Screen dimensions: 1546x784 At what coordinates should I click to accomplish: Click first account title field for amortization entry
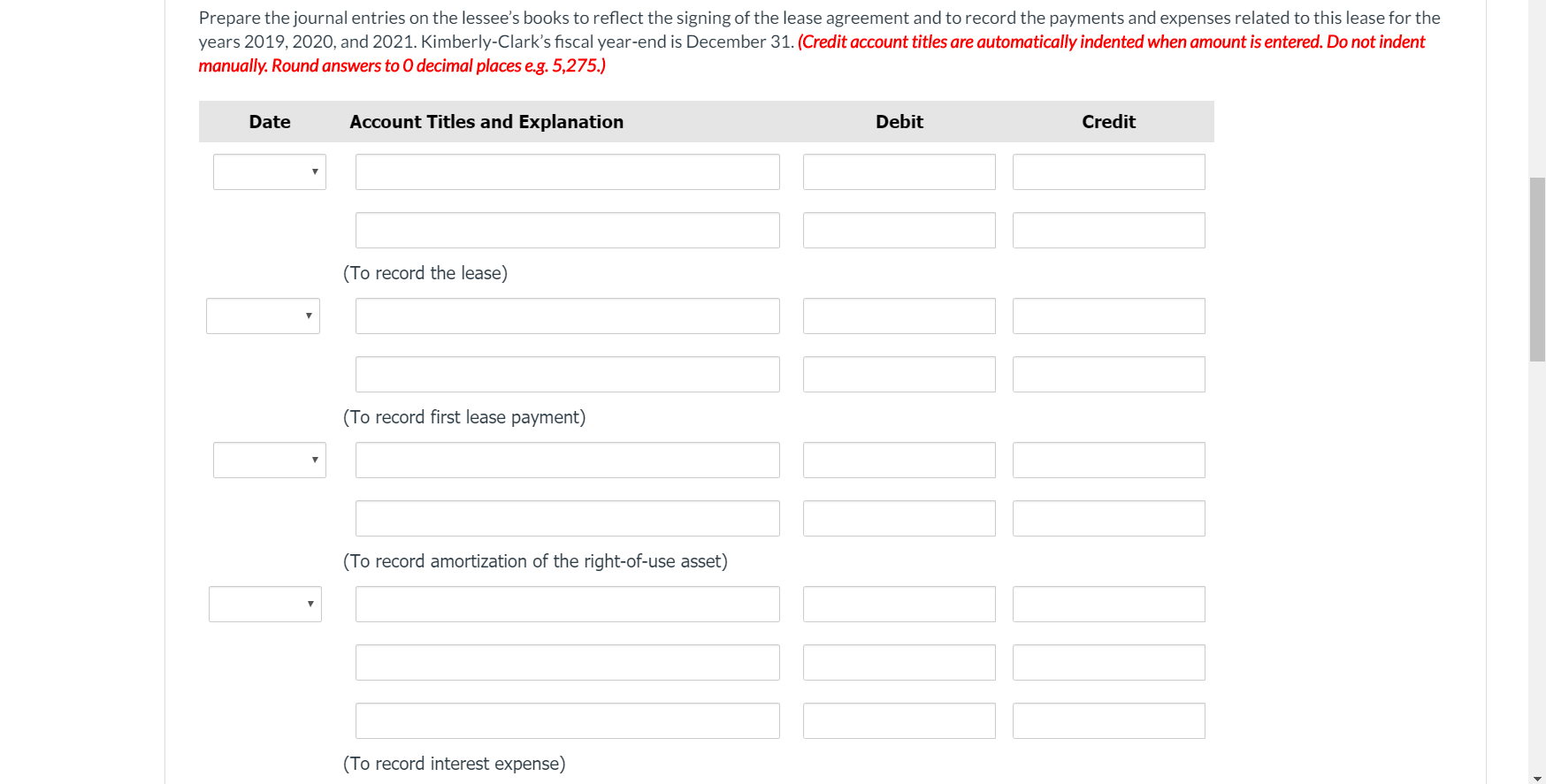[x=568, y=460]
